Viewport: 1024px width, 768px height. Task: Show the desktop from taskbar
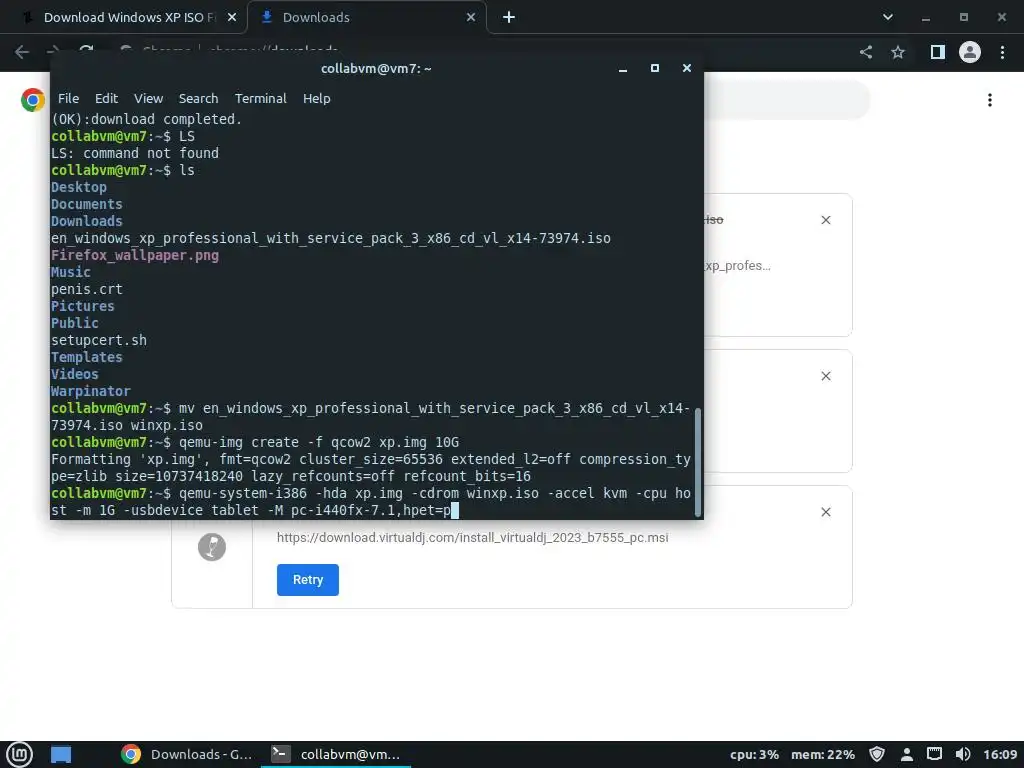point(61,754)
